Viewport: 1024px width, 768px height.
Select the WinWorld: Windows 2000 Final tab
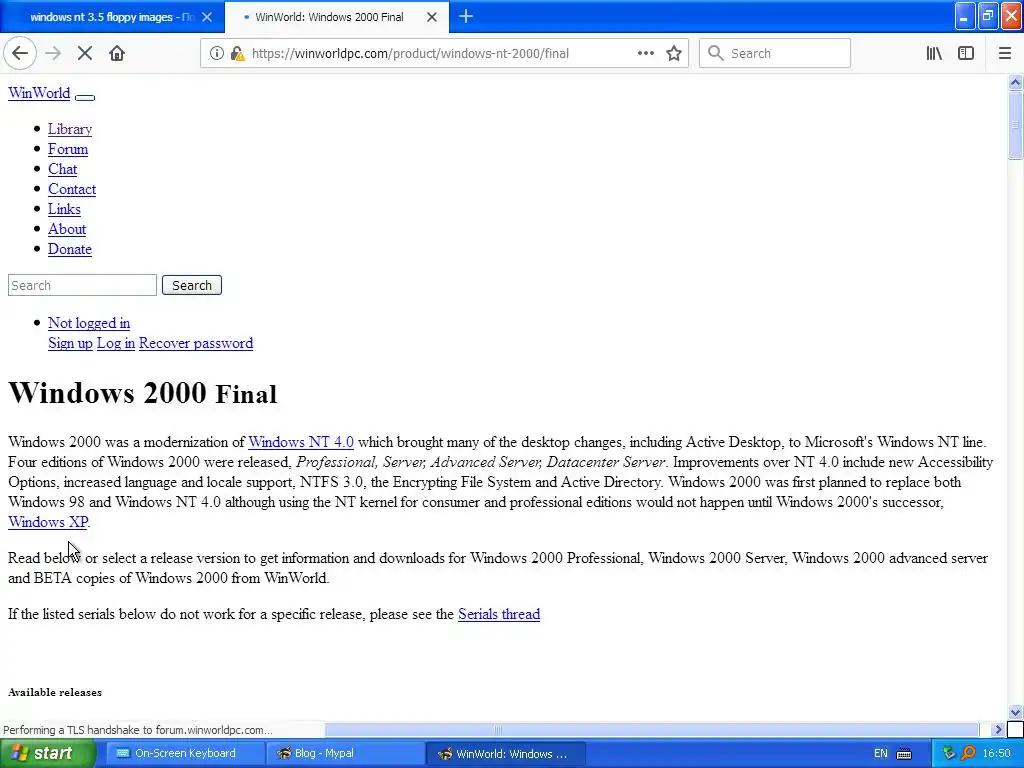(x=337, y=17)
